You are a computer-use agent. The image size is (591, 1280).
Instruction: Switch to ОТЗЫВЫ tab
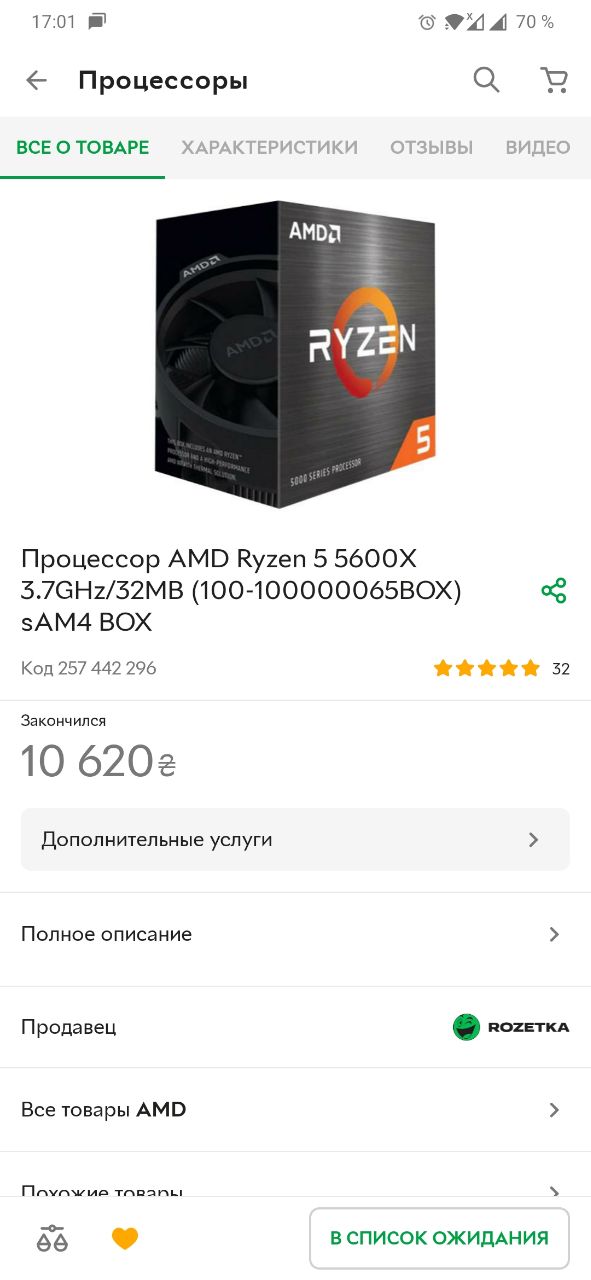[x=431, y=148]
